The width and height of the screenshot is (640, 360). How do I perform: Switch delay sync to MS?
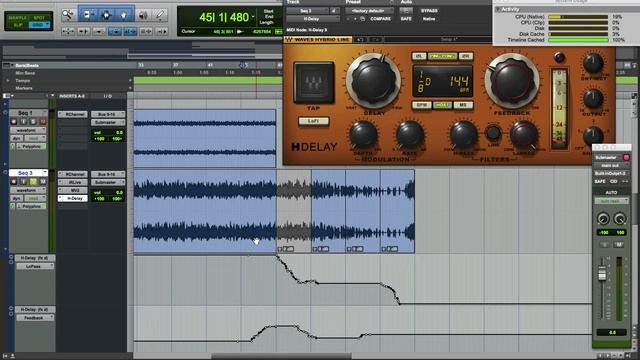click(463, 105)
